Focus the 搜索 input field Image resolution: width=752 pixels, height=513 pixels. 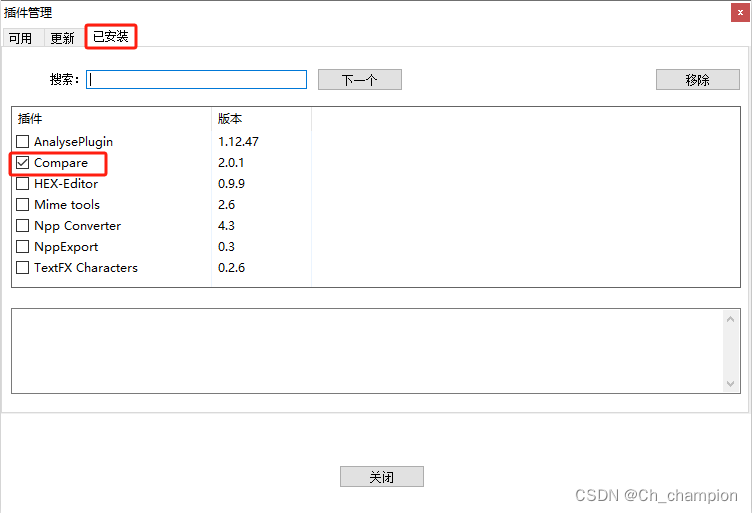[x=196, y=80]
